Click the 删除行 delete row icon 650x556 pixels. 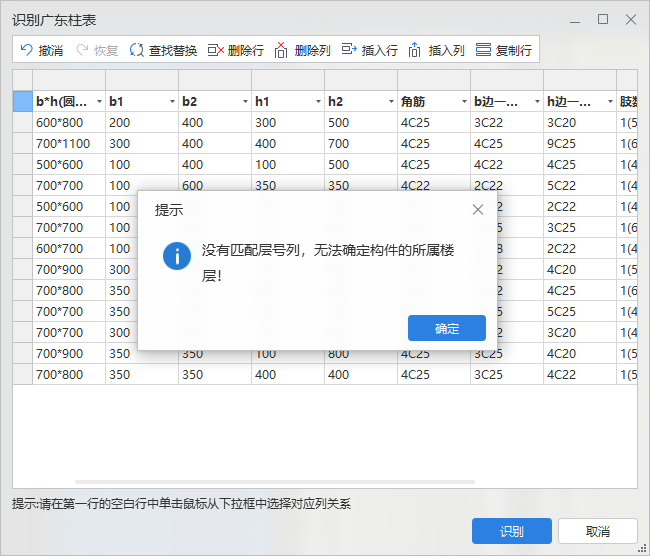point(216,50)
